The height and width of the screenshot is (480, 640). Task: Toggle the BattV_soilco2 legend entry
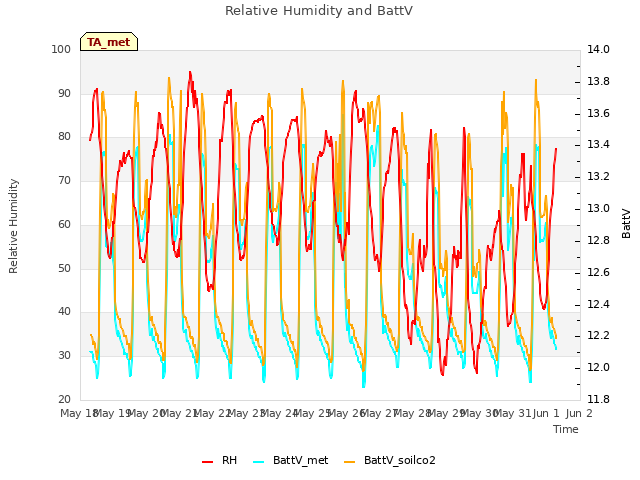click(x=390, y=460)
